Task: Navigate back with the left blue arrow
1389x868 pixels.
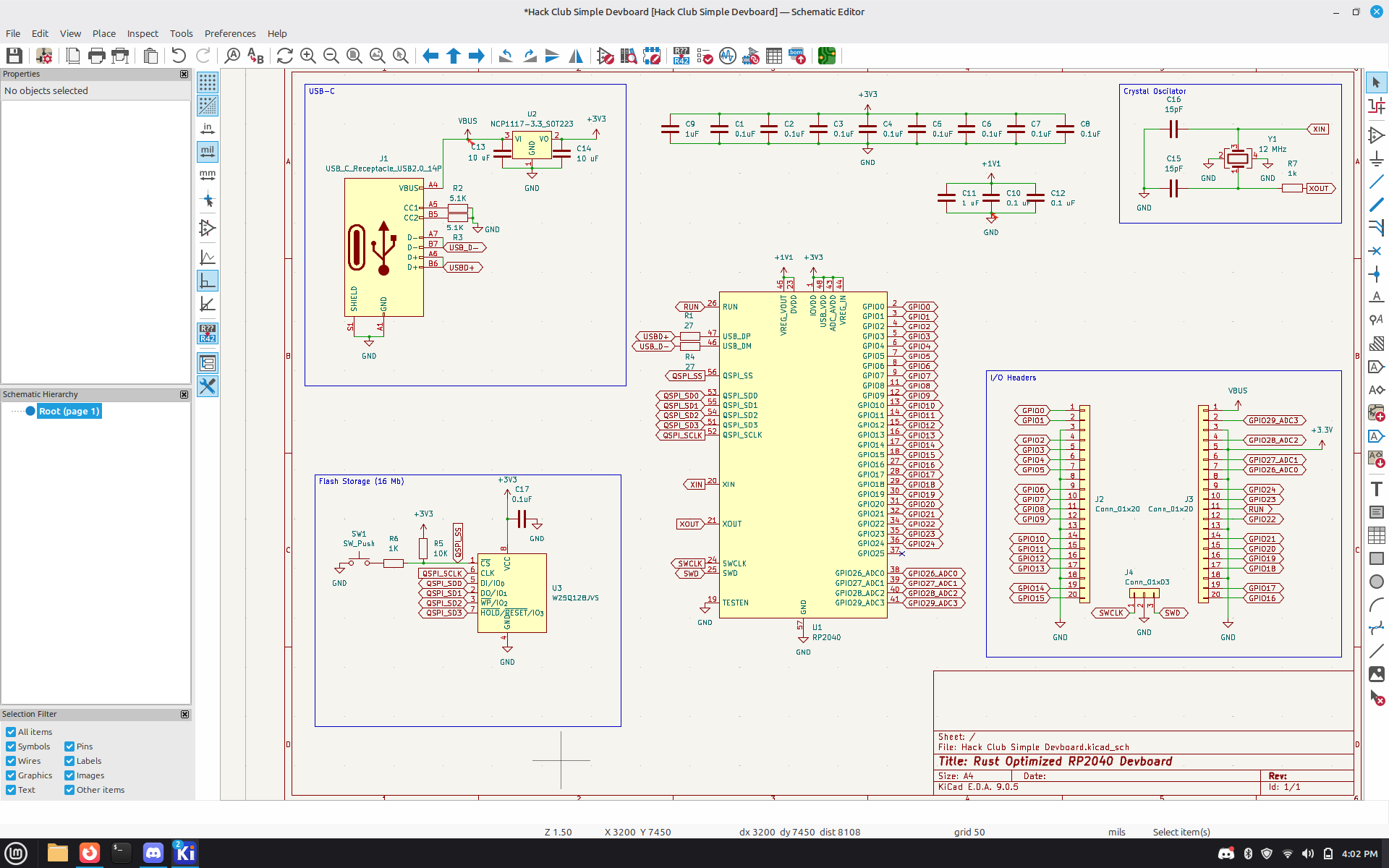Action: (430, 56)
